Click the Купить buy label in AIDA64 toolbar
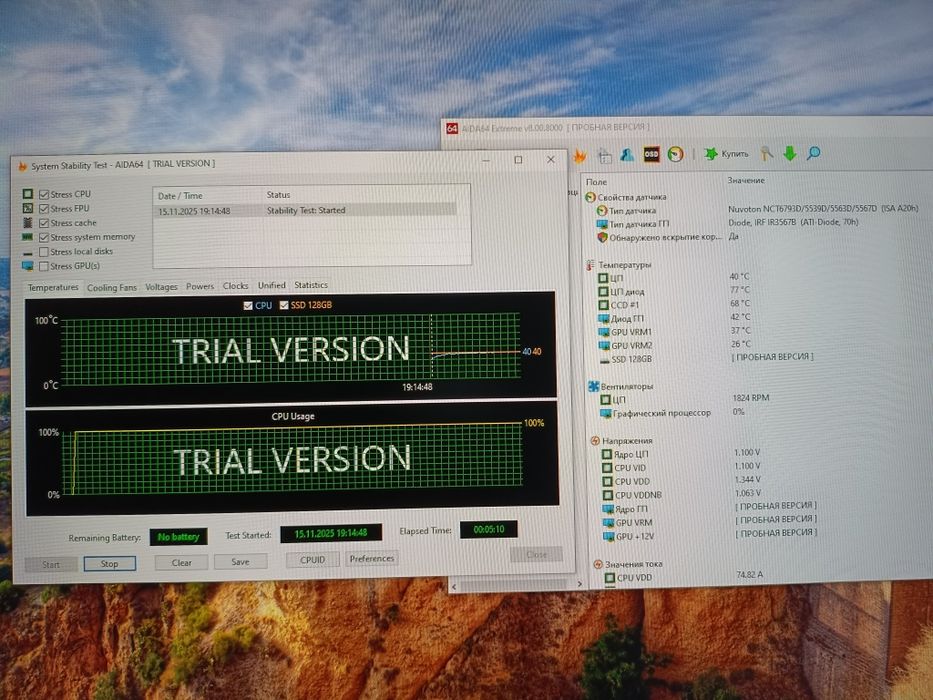This screenshot has height=700, width=933. 735,154
